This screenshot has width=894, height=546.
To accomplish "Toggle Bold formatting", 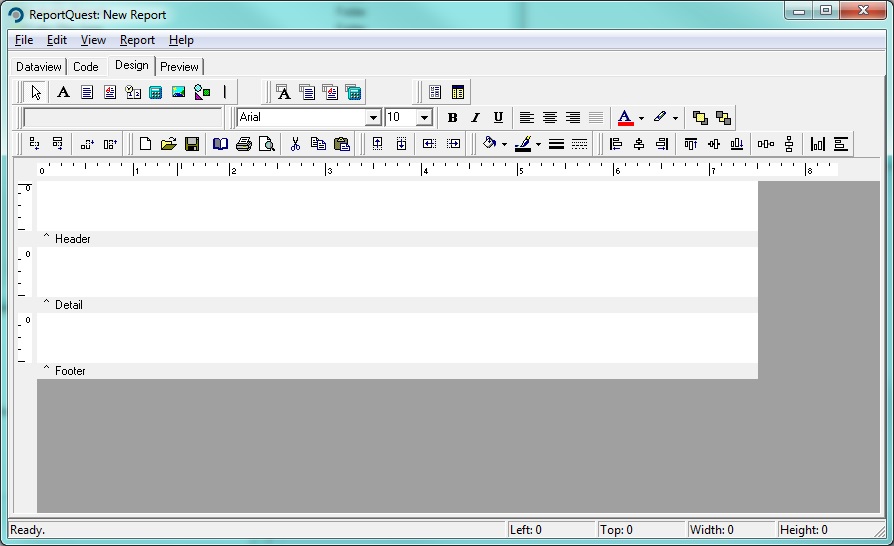I will 452,117.
